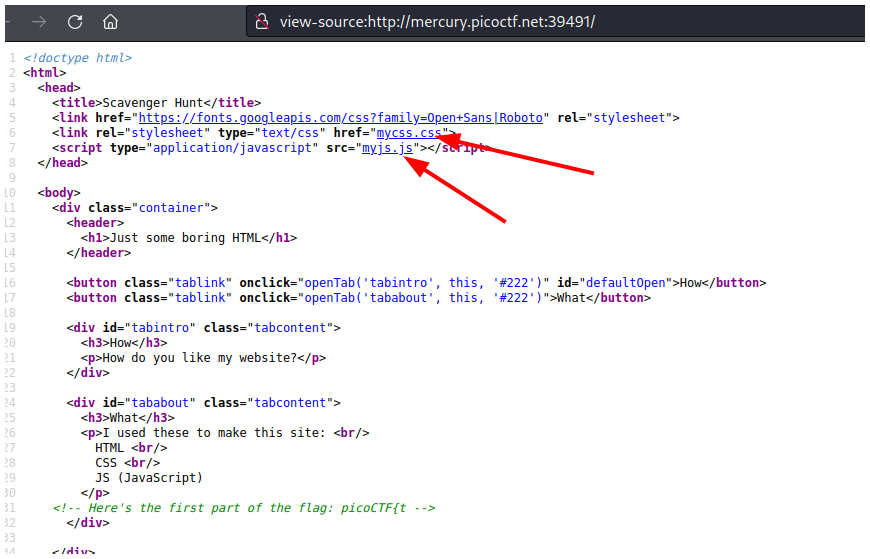The height and width of the screenshot is (559, 870).
Task: Click the 'JS (JavaScript)' text line
Action: click(x=149, y=478)
